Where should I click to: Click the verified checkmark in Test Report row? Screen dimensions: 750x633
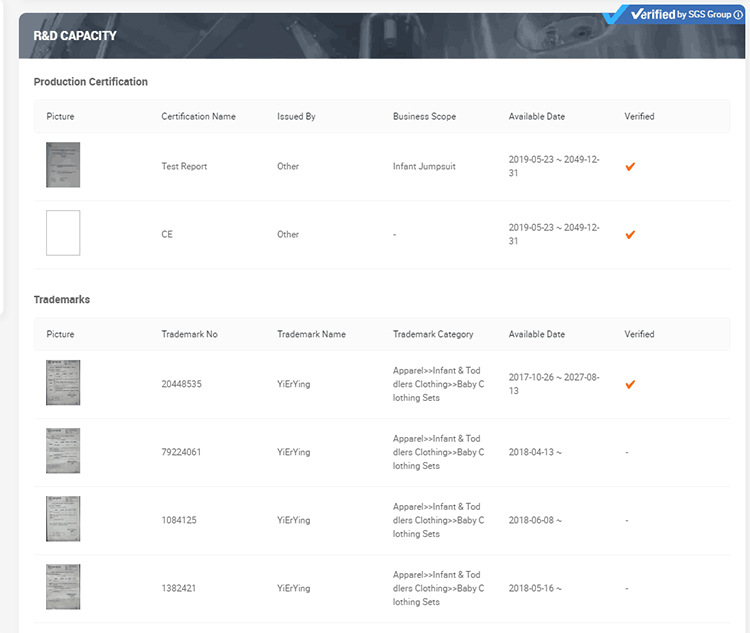point(630,167)
